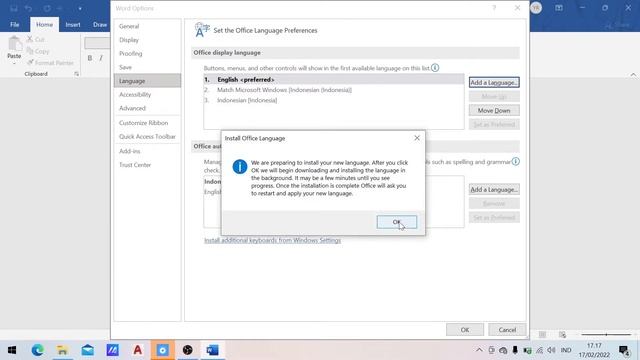Click the Undo arrow in title bar

tap(28, 8)
